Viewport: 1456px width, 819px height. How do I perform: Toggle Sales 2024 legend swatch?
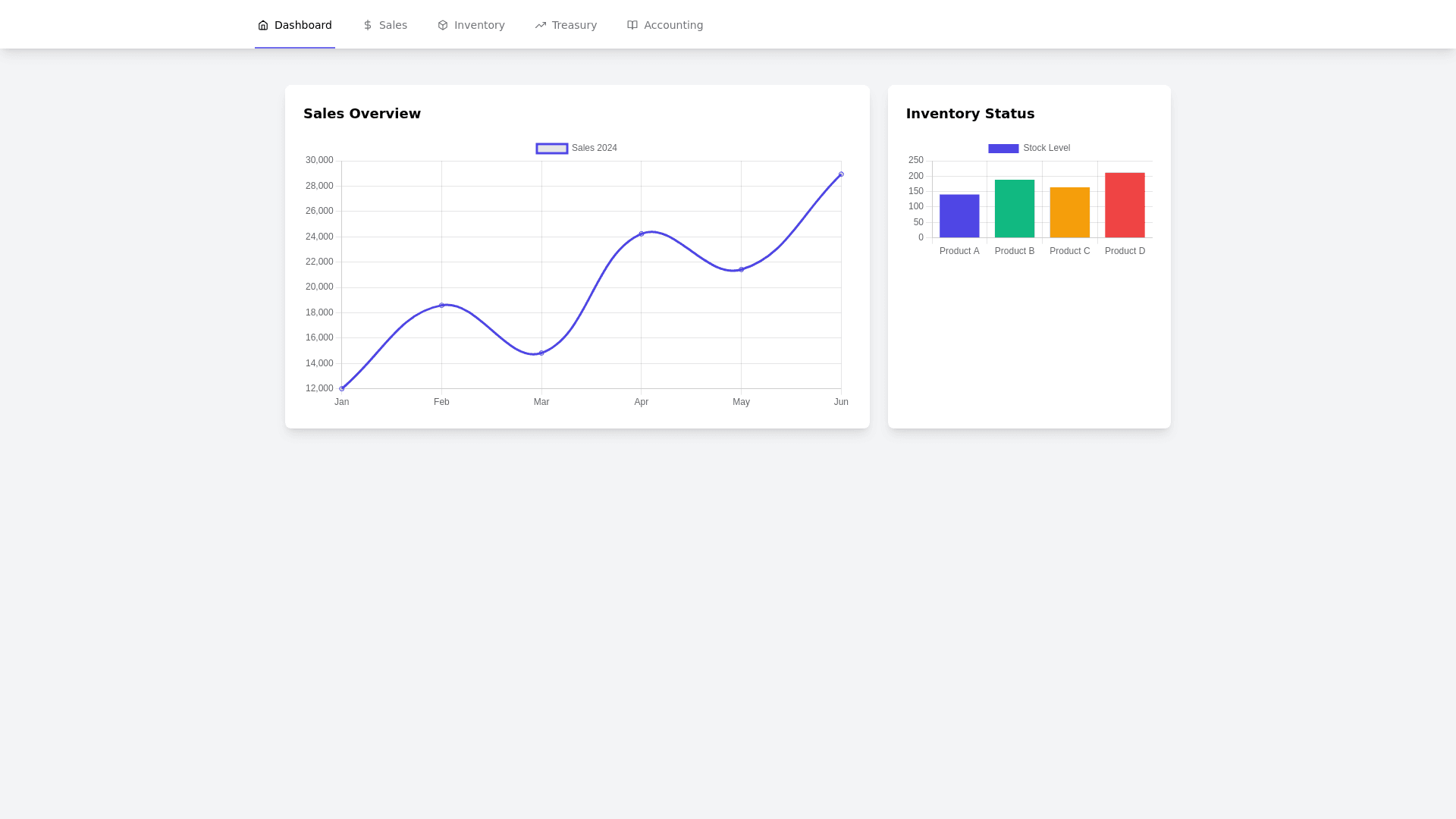point(551,149)
